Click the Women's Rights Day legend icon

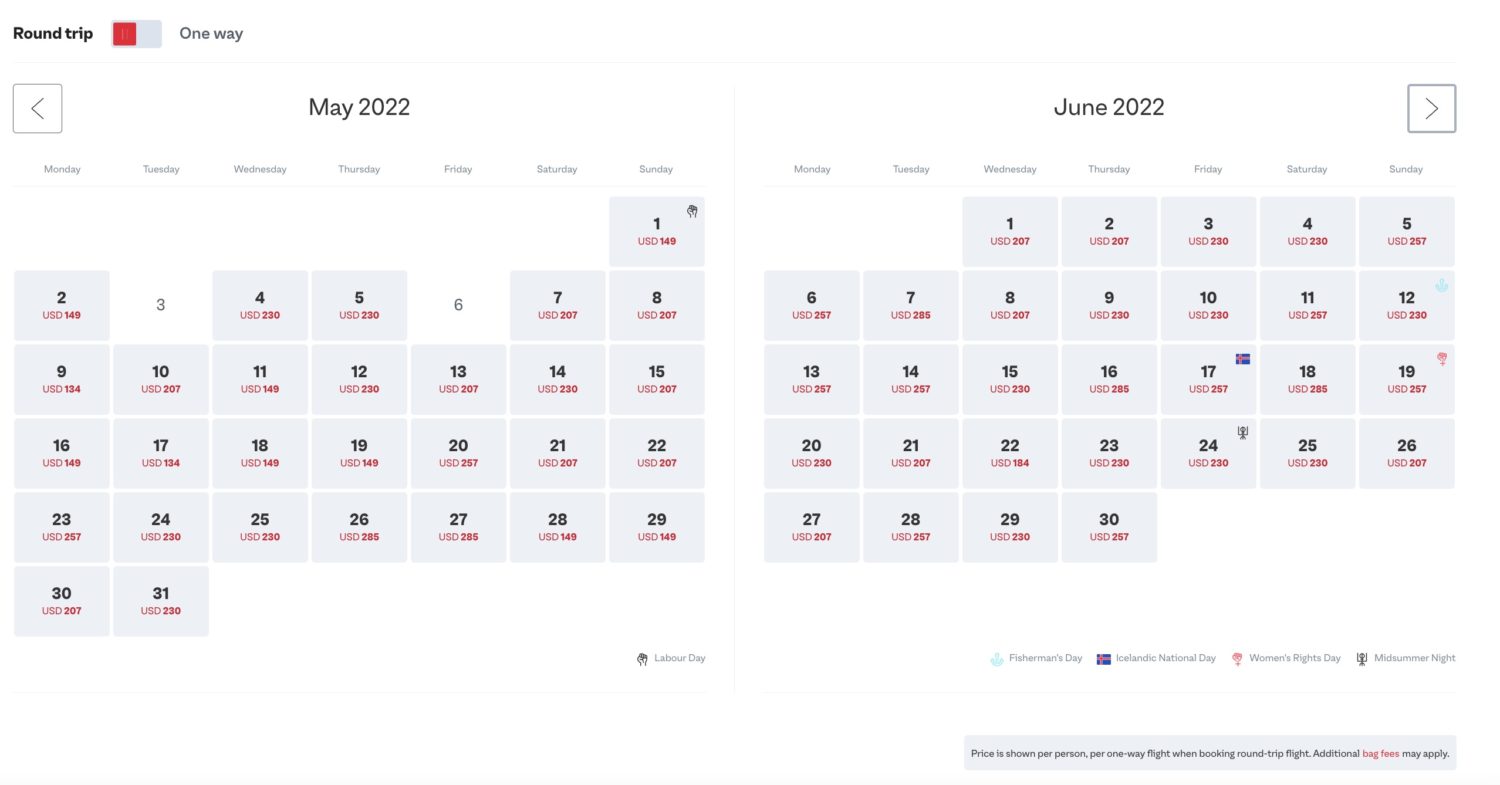click(1237, 658)
